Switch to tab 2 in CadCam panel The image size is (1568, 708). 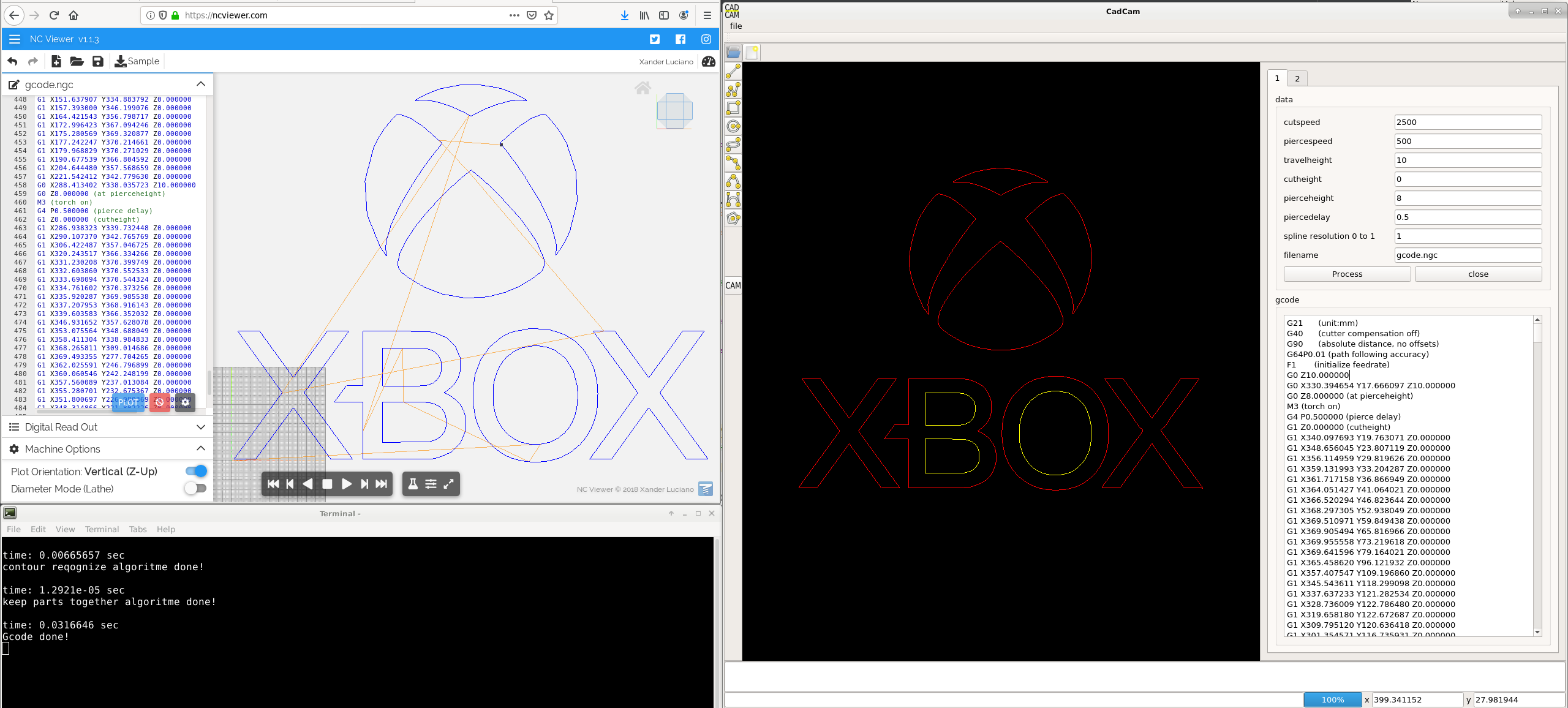click(1297, 78)
